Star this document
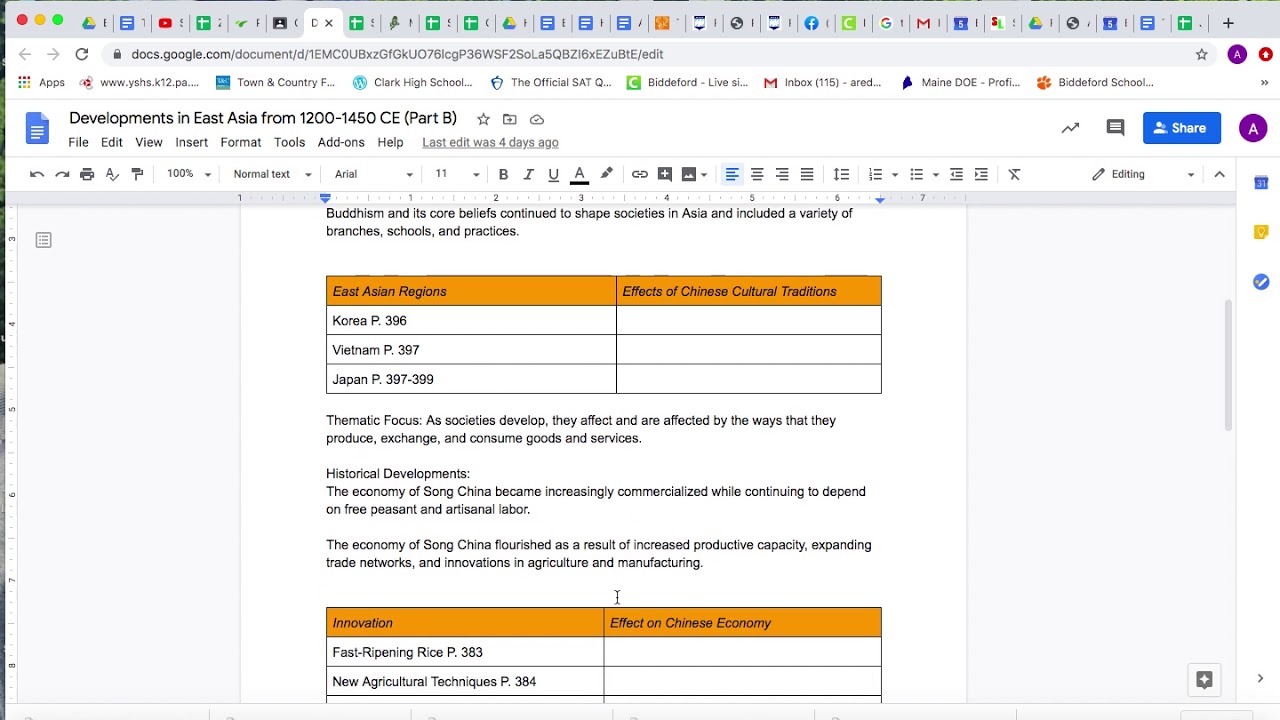The image size is (1280, 720). click(x=483, y=119)
